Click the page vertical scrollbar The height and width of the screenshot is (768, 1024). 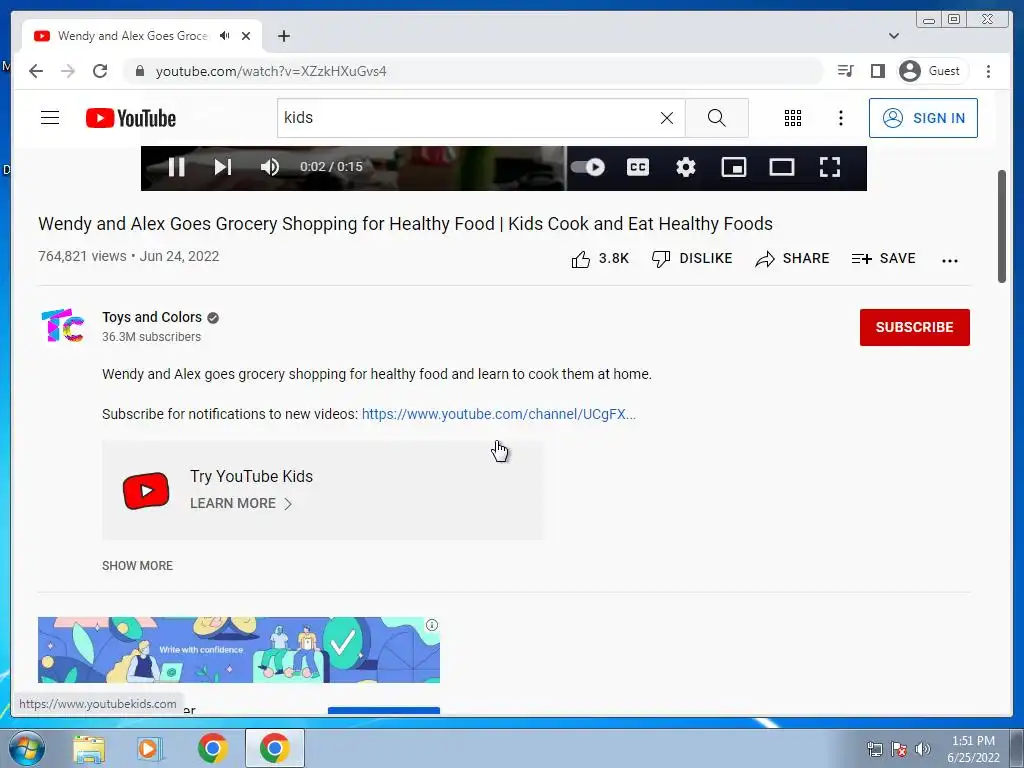pyautogui.click(x=1002, y=227)
